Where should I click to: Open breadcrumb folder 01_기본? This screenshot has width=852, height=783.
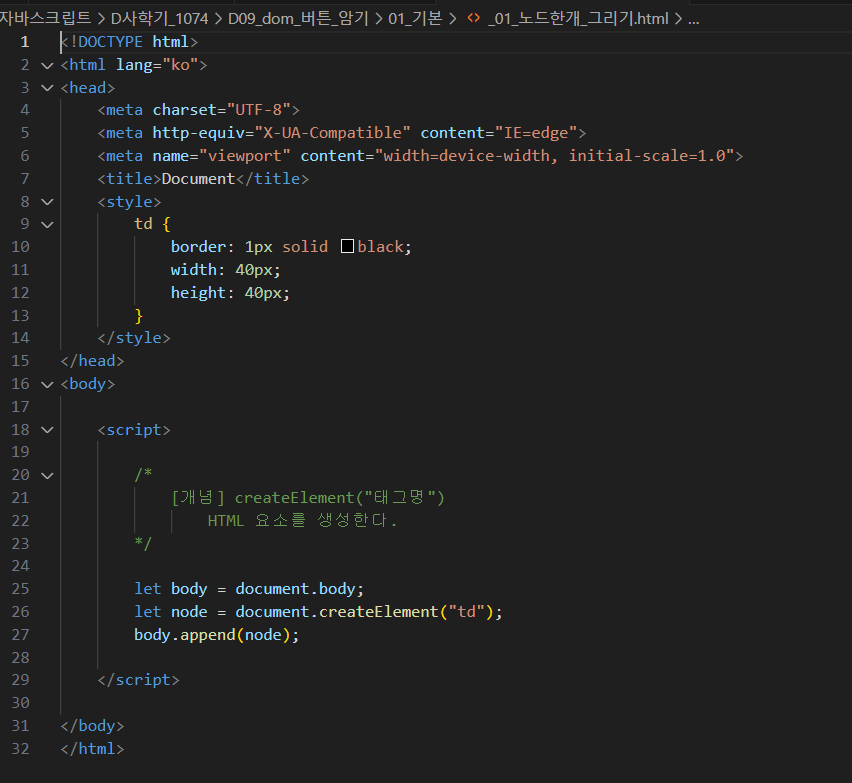[415, 19]
